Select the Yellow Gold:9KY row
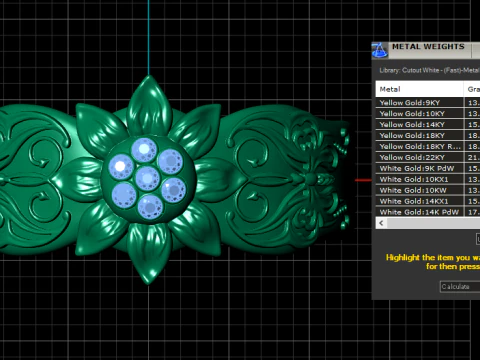The width and height of the screenshot is (480, 360). click(x=428, y=103)
